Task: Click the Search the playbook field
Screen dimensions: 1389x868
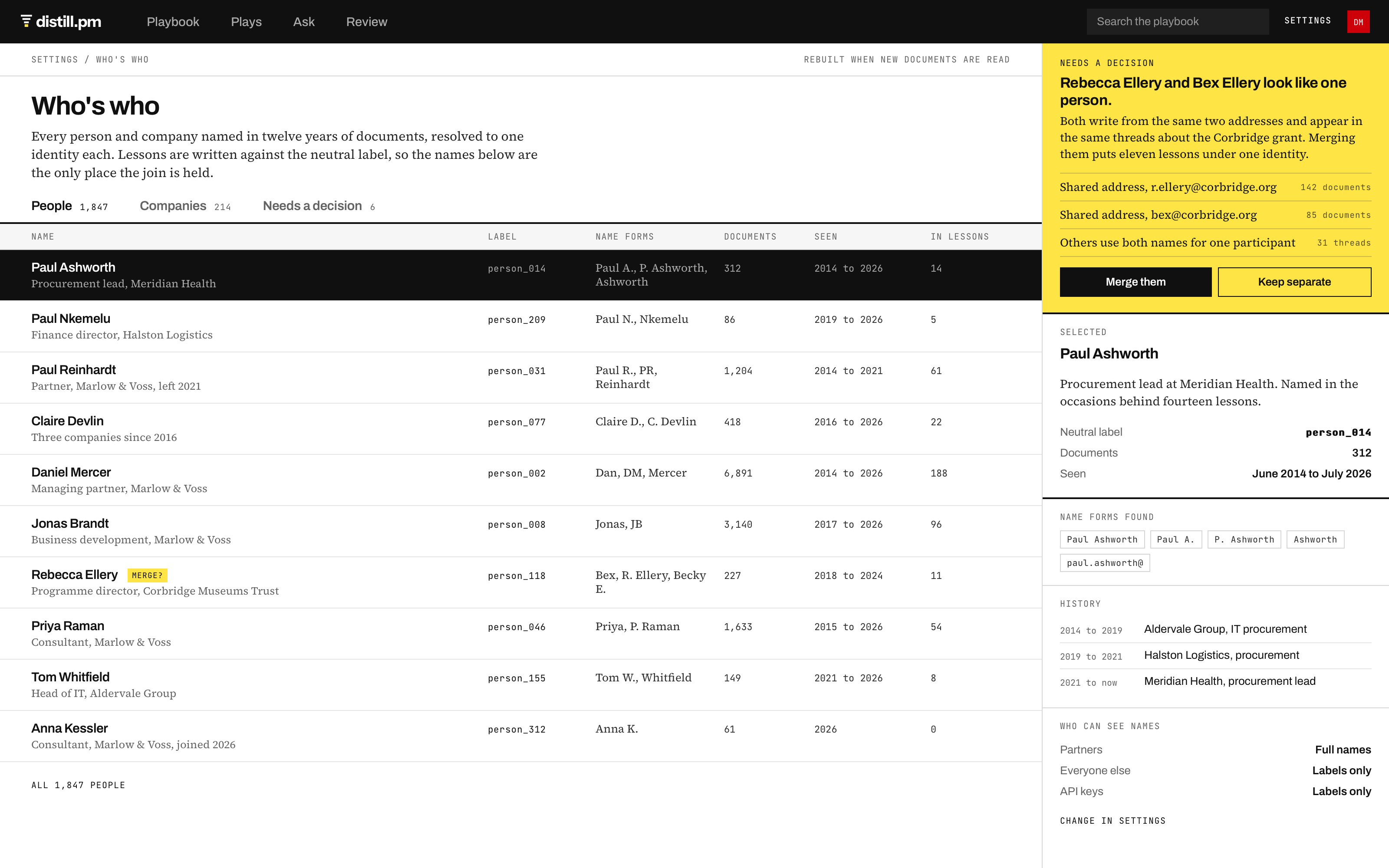Action: point(1177,22)
